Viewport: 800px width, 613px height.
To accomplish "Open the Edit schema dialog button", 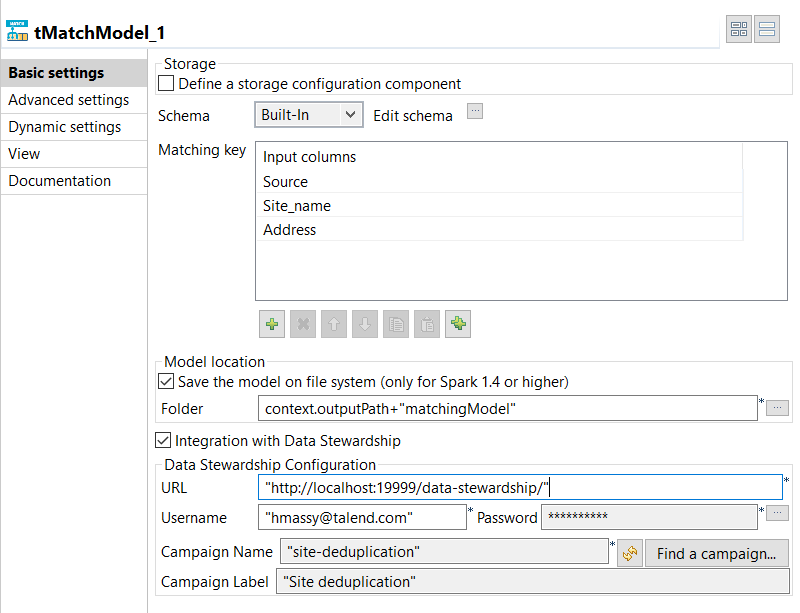I will point(475,111).
